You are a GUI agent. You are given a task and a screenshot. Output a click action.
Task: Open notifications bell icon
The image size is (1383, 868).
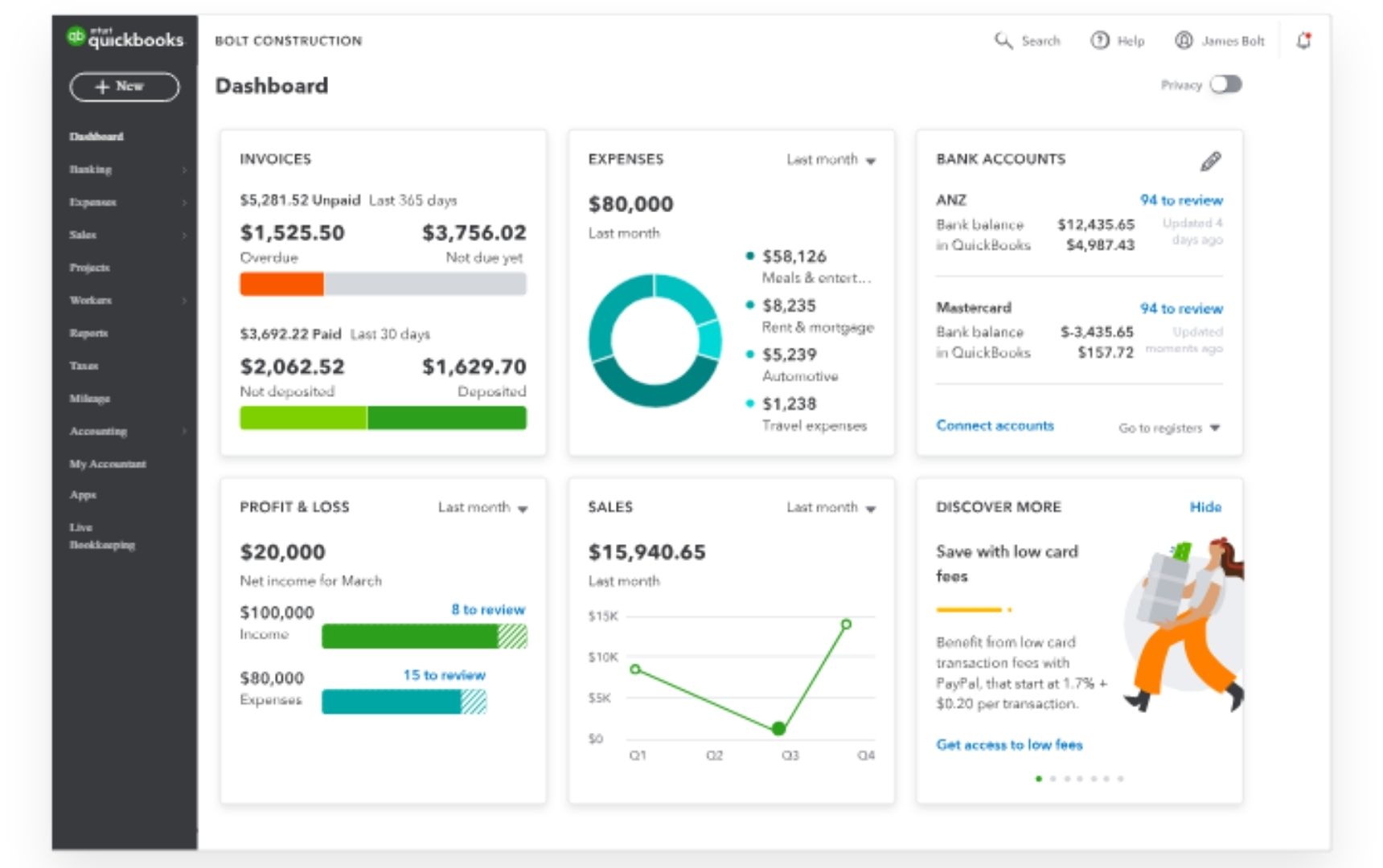point(1303,40)
